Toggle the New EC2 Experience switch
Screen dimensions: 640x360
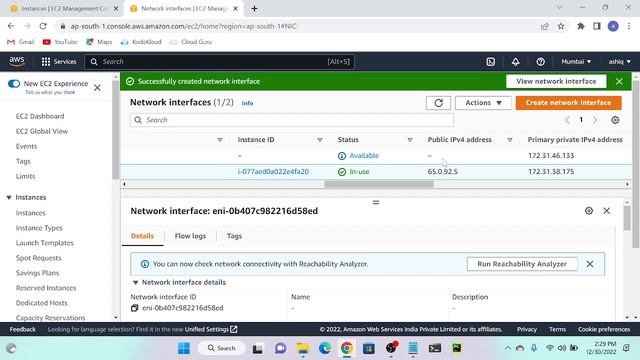pyautogui.click(x=14, y=84)
